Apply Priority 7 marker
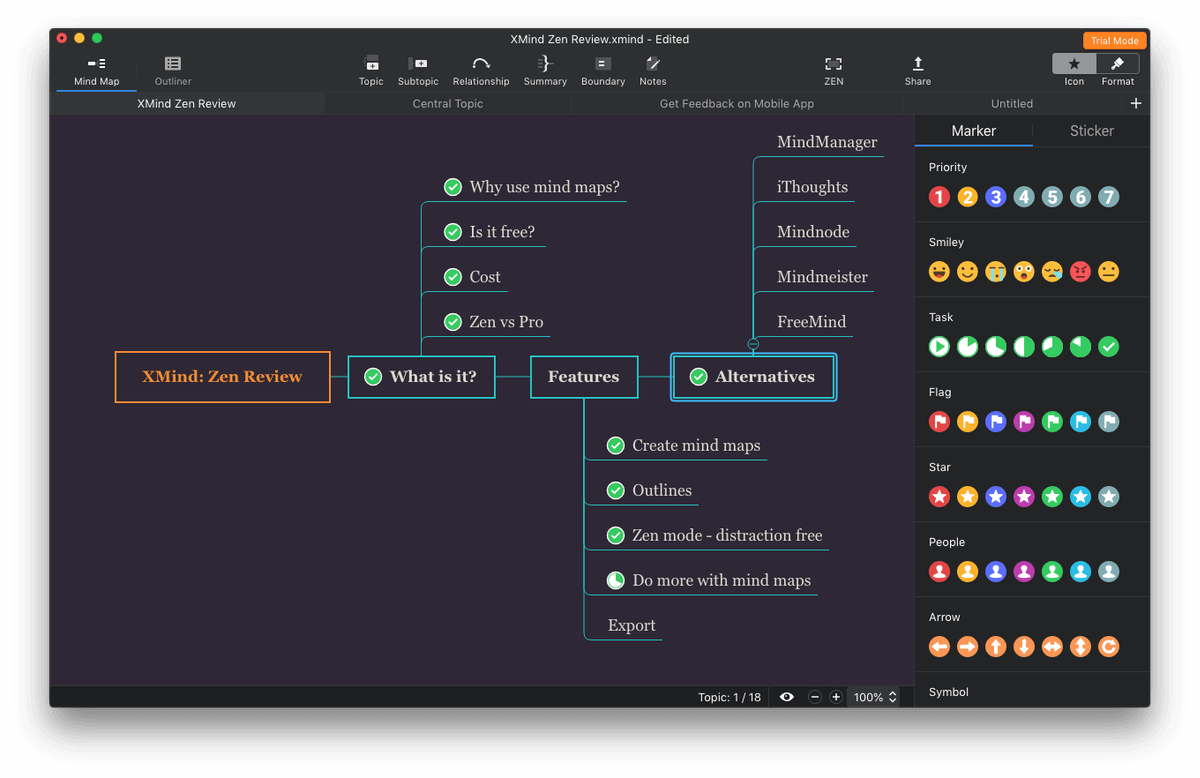This screenshot has height=778, width=1200. 1108,197
